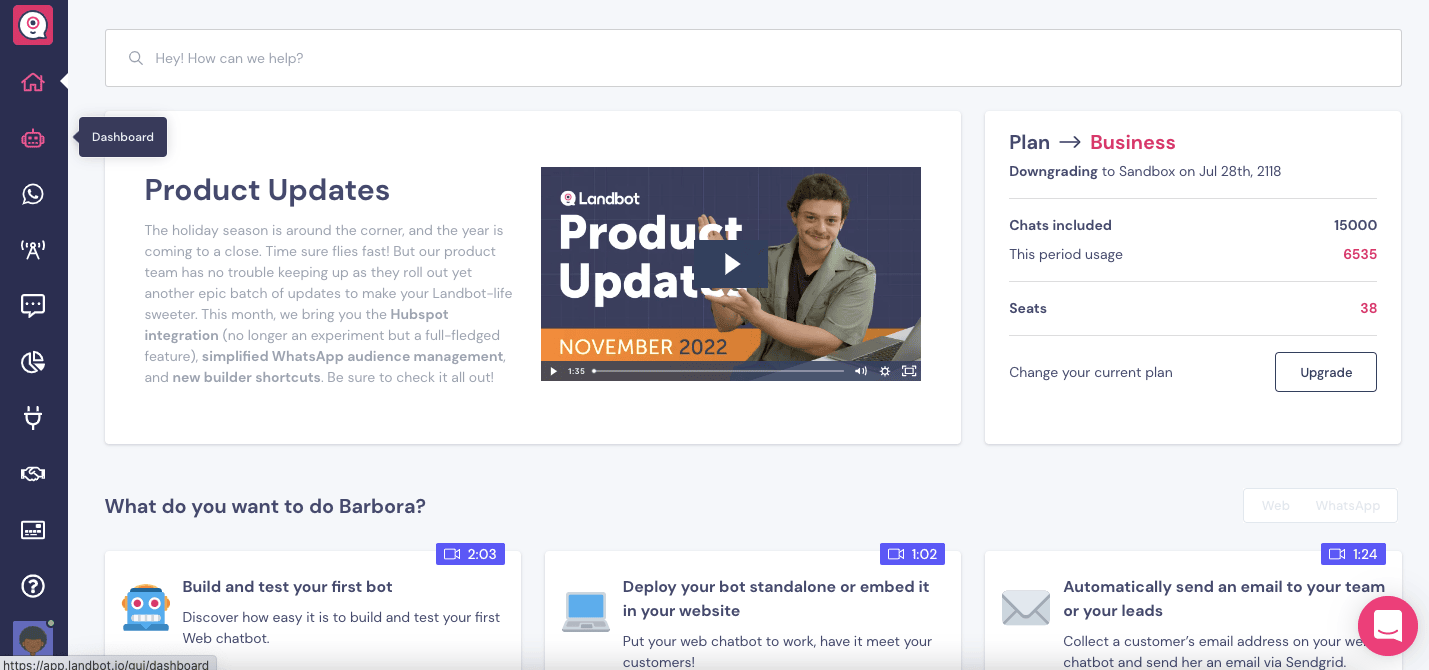
Task: Open the broadcast antenna sidebar icon
Action: [33, 250]
